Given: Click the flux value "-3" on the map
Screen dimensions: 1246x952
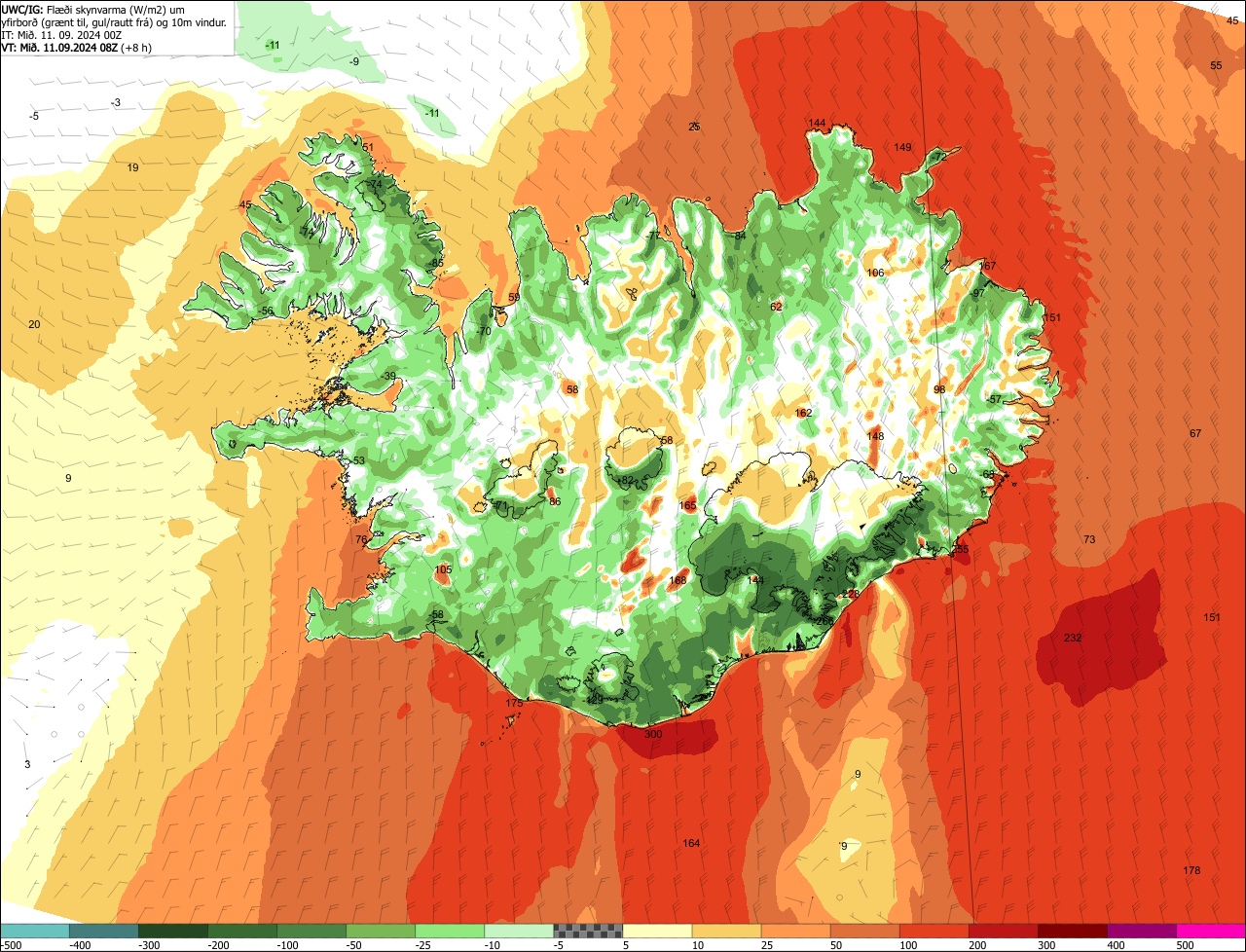Looking at the screenshot, I should (x=116, y=102).
